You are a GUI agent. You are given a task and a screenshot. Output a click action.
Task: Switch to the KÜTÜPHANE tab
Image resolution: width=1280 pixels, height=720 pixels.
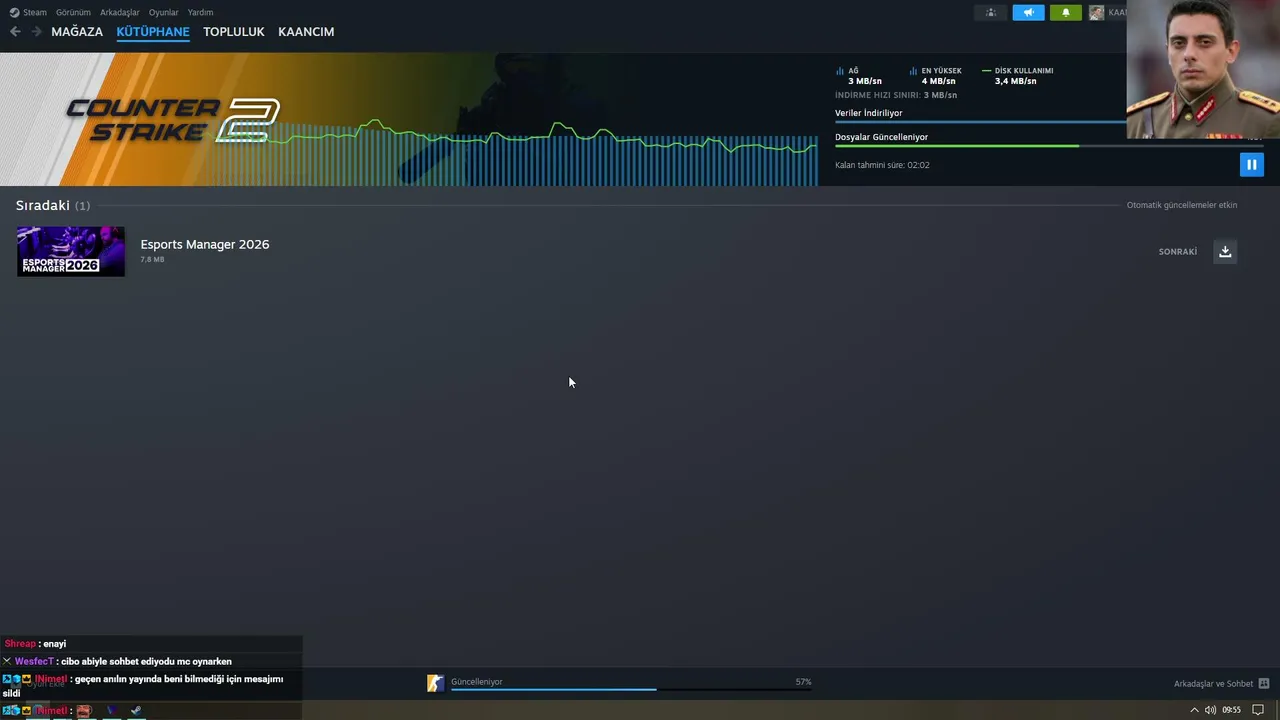pos(153,32)
